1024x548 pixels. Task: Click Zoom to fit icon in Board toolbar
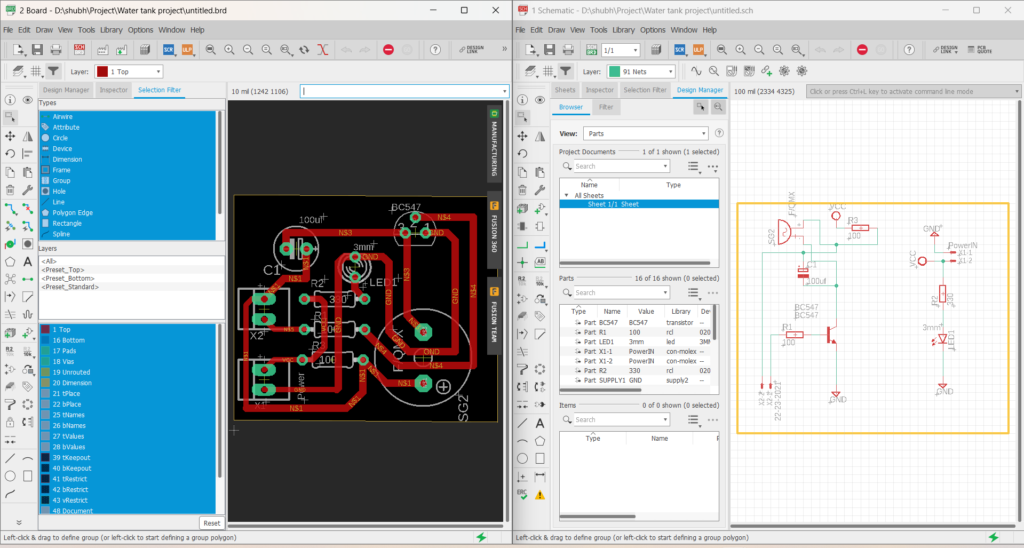[211, 49]
